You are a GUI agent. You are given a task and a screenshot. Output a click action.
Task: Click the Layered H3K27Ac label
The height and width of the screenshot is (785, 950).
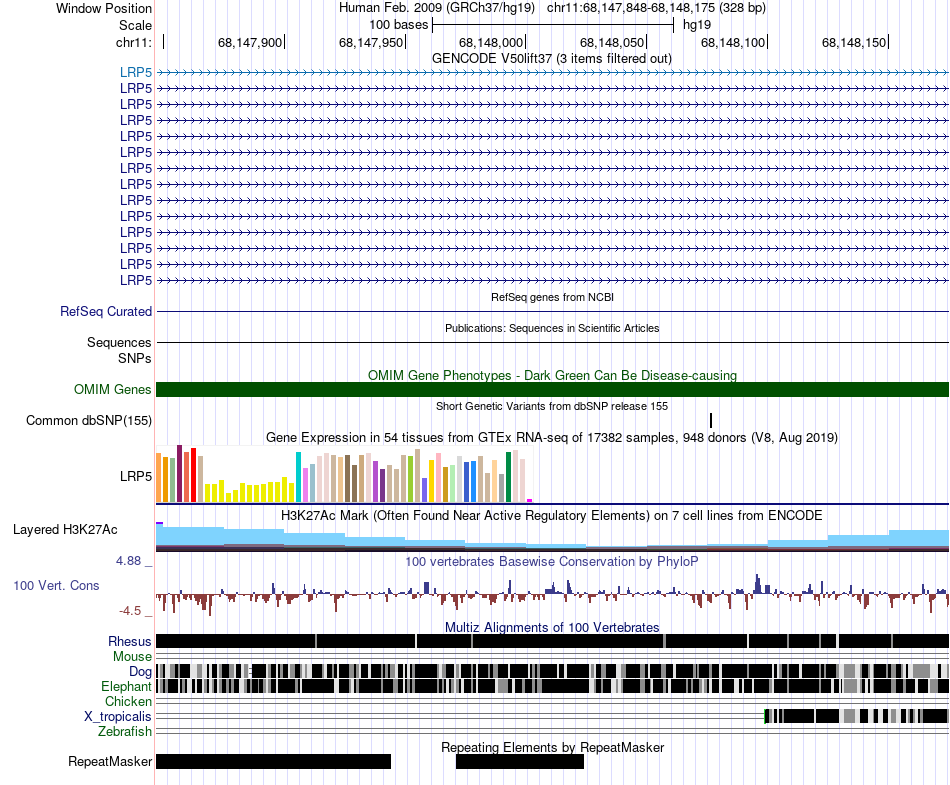pyautogui.click(x=65, y=529)
